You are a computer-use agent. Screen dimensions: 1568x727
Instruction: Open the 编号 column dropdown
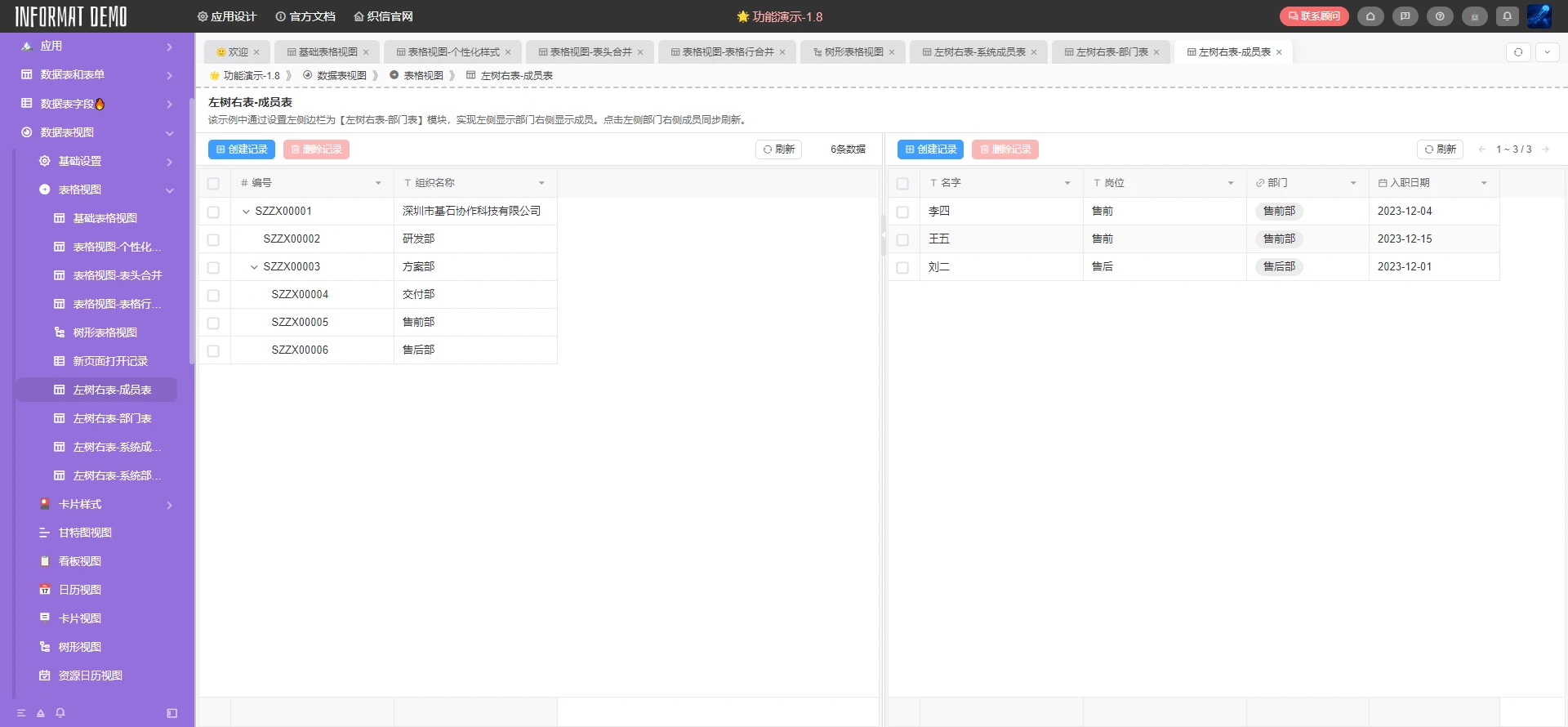(x=378, y=183)
